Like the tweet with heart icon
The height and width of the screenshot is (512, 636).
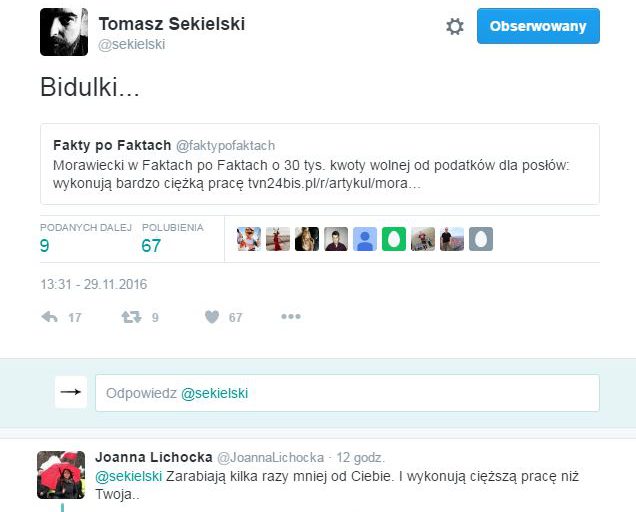tap(212, 317)
